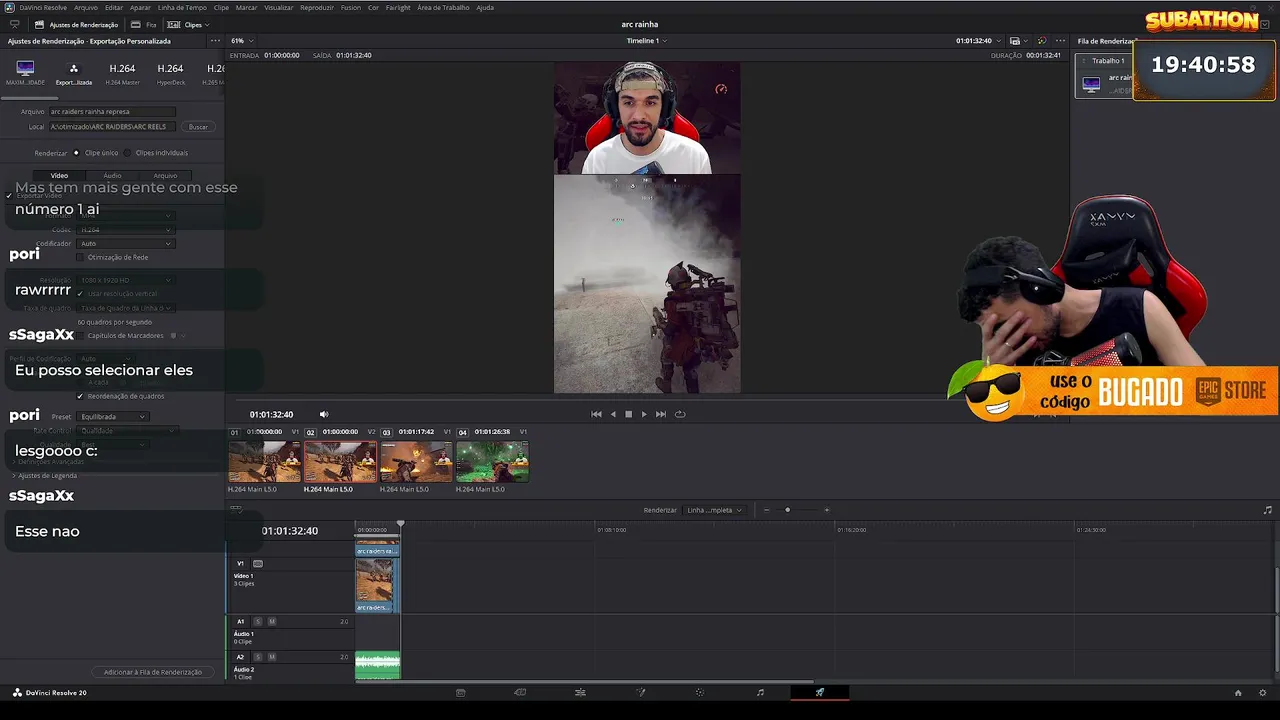This screenshot has height=720, width=1280.
Task: Click the Arquivo filename input field
Action: pos(112,112)
